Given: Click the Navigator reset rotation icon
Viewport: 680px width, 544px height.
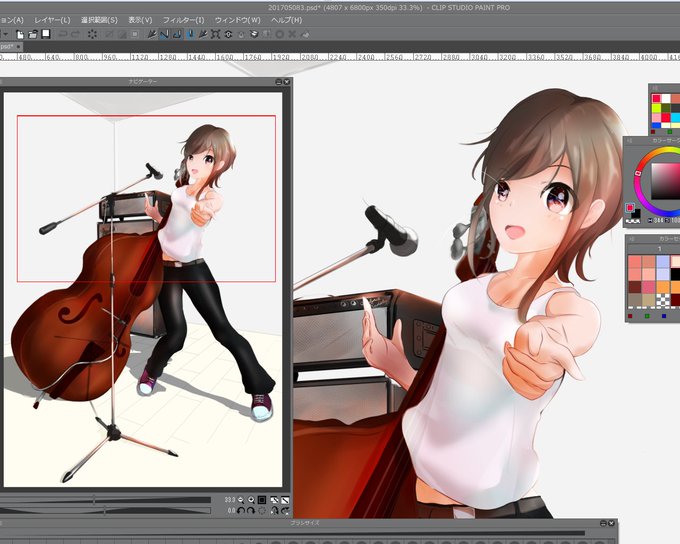Looking at the screenshot, I should coord(262,511).
